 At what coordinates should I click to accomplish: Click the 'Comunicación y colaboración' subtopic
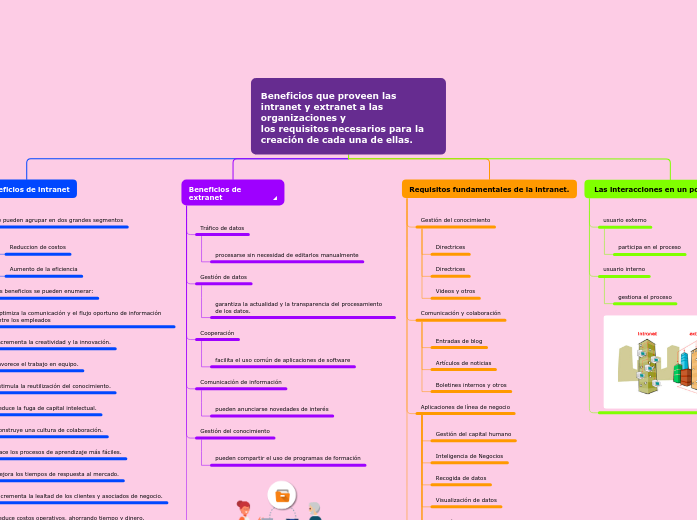[461, 313]
